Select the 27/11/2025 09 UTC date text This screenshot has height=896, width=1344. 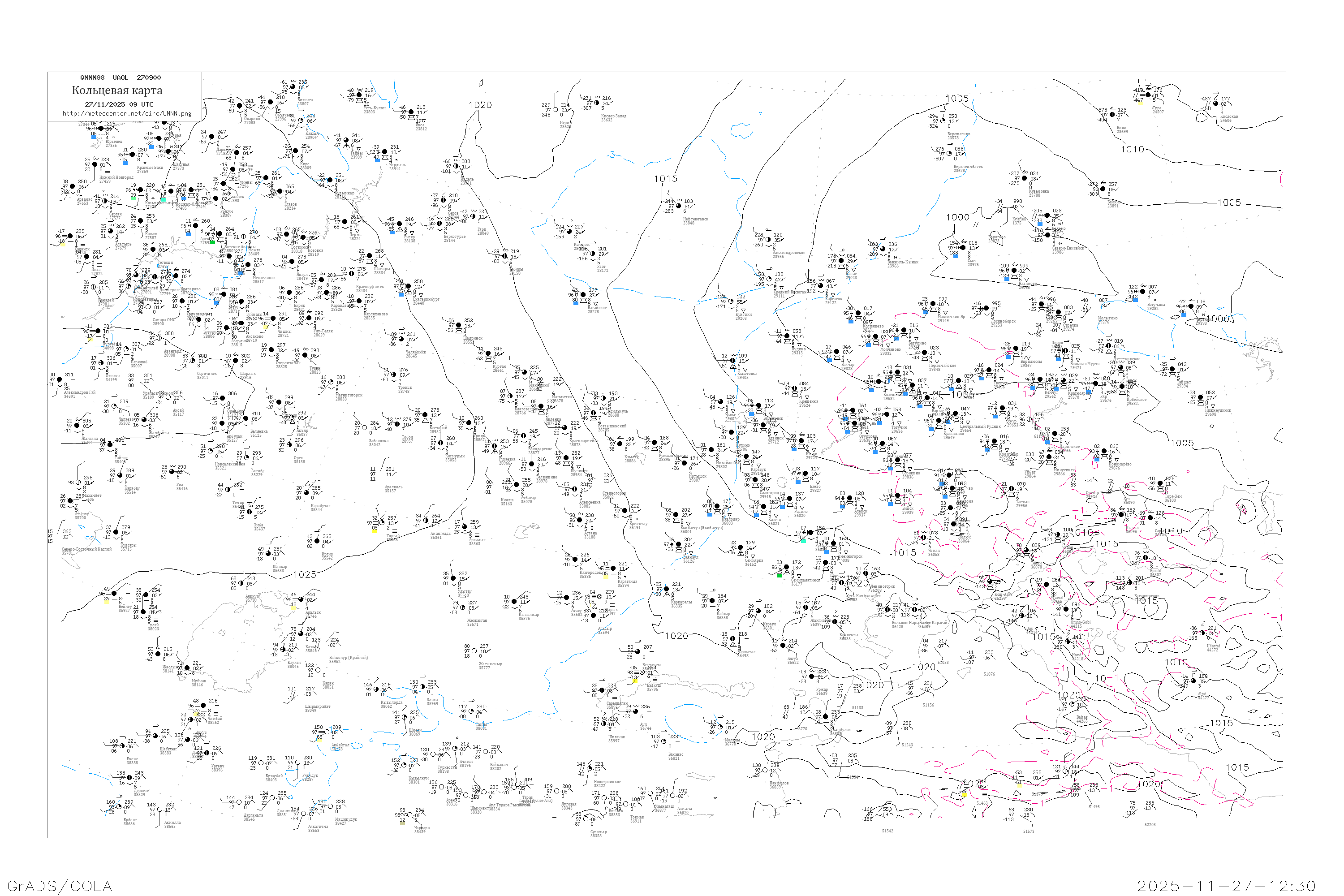click(119, 104)
